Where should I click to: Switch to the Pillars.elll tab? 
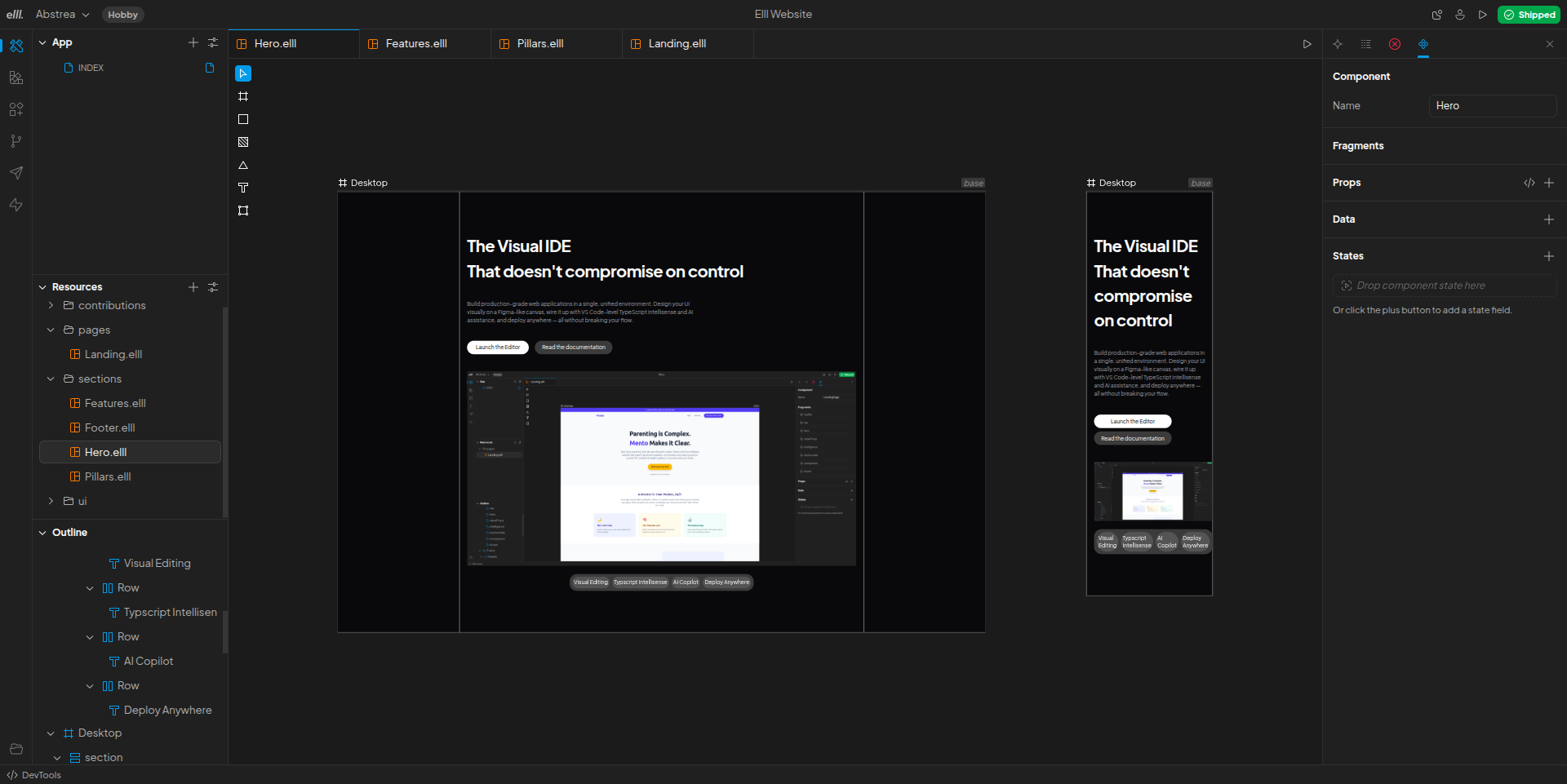540,44
